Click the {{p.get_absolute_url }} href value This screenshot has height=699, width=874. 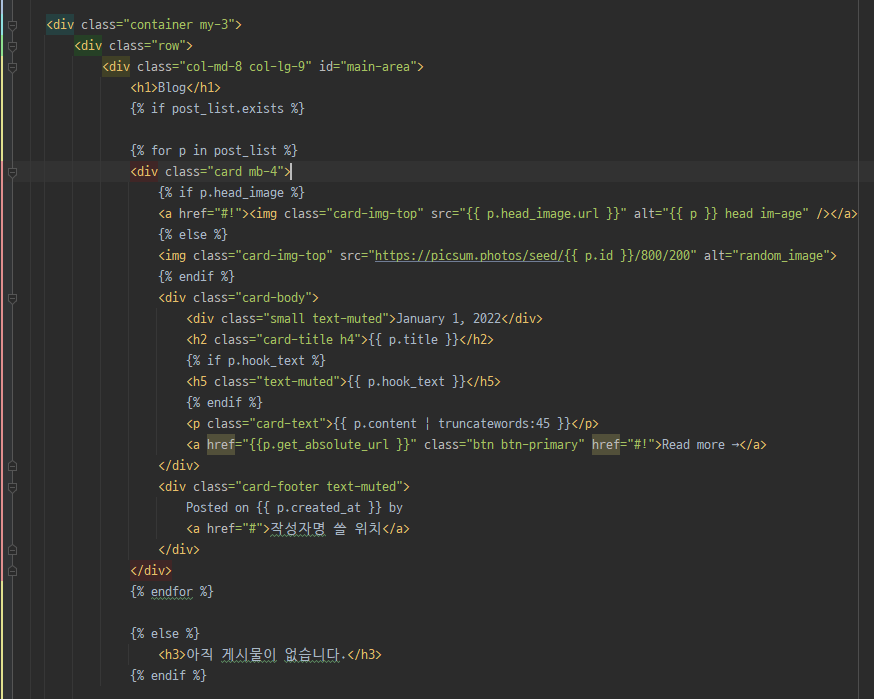(329, 445)
